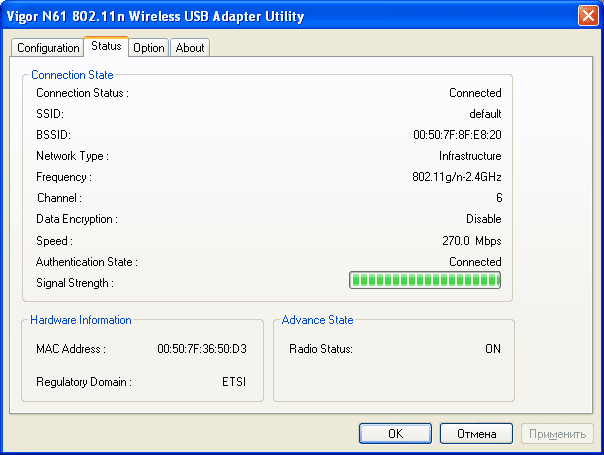
Task: Click the Regulatory Domain value 'ETSI'
Action: (x=234, y=382)
